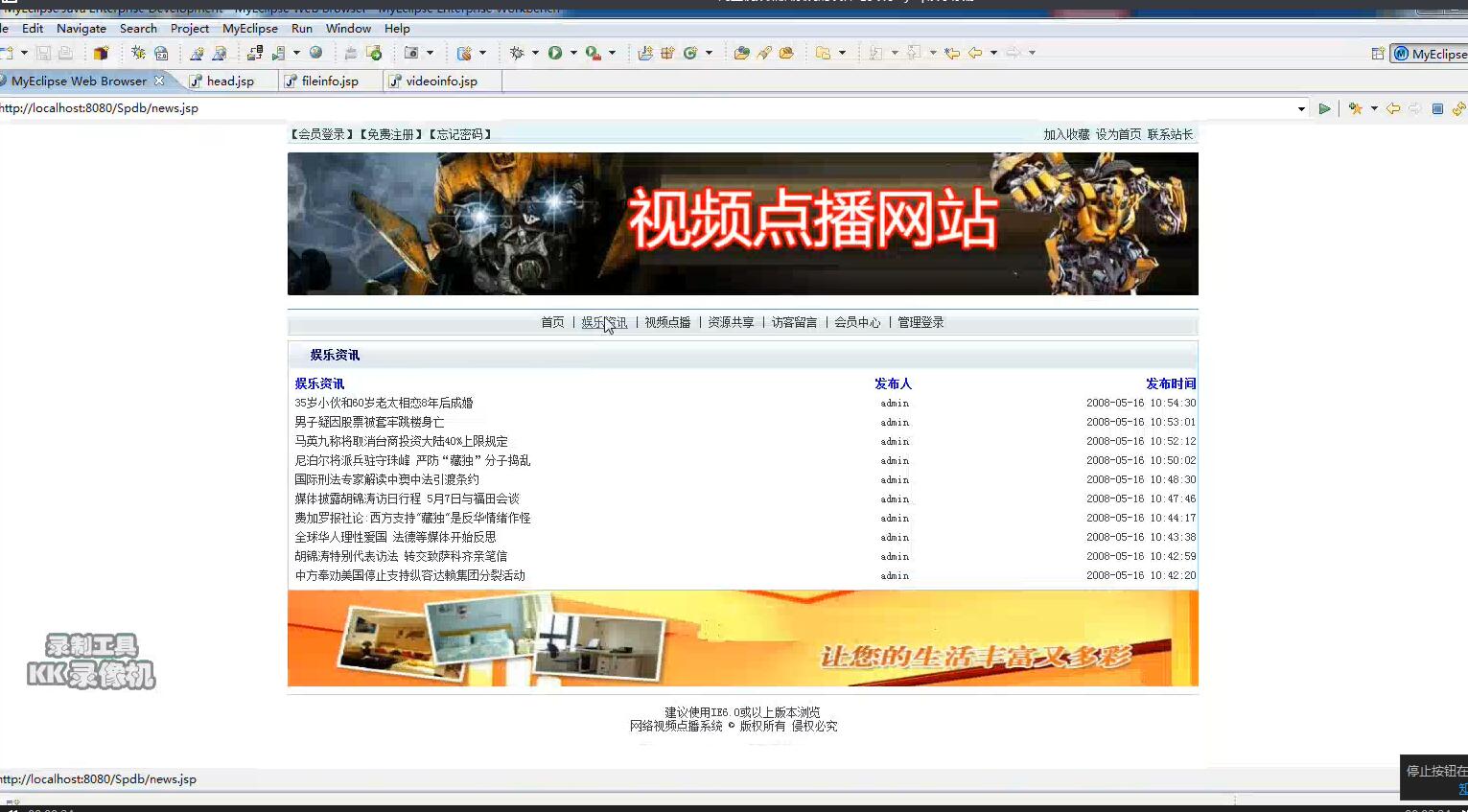The height and width of the screenshot is (812, 1468).
Task: Click the Back navigation arrow in main toolbar
Action: click(x=975, y=54)
